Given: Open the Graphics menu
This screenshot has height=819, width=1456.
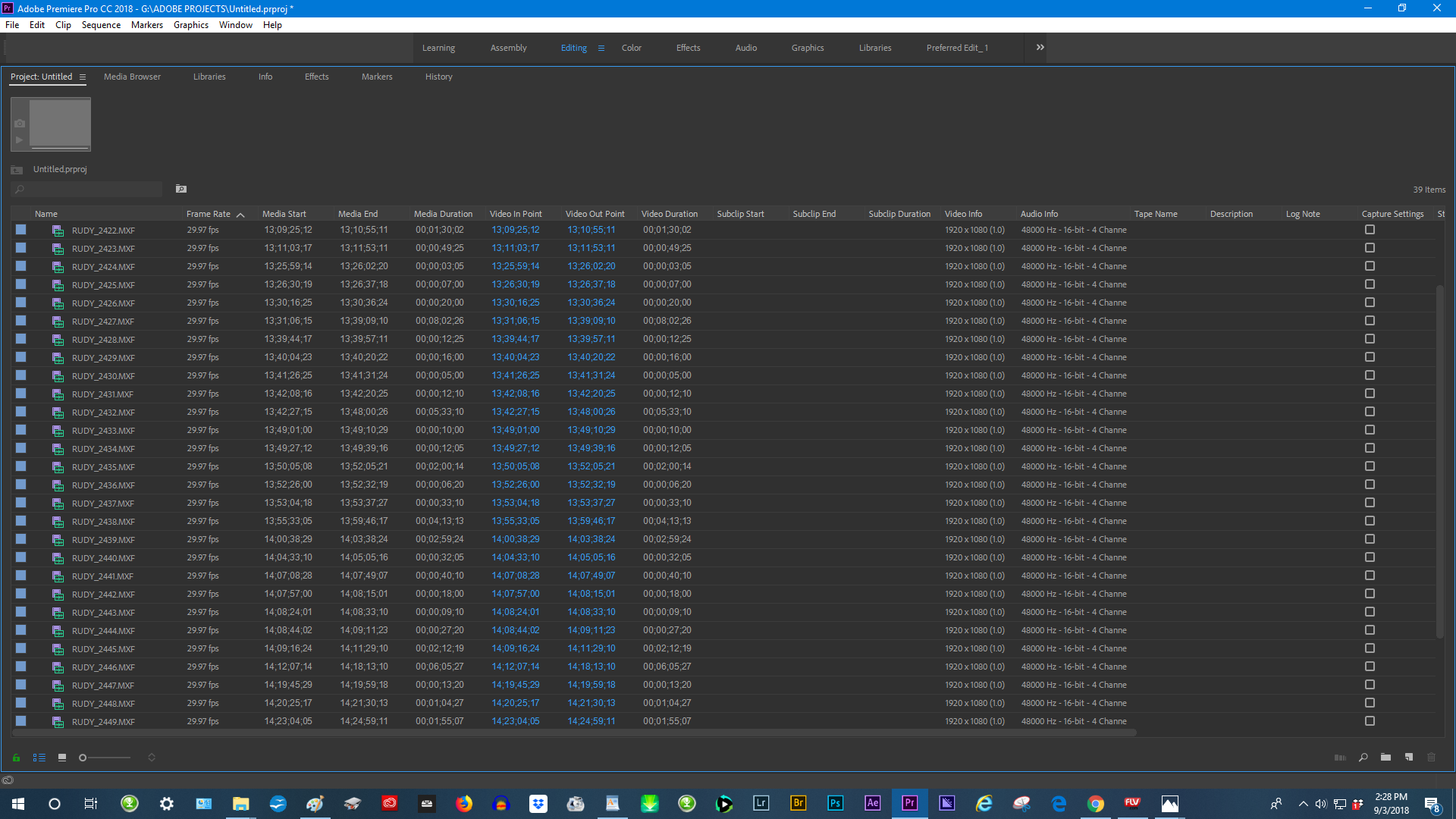Looking at the screenshot, I should click(191, 25).
